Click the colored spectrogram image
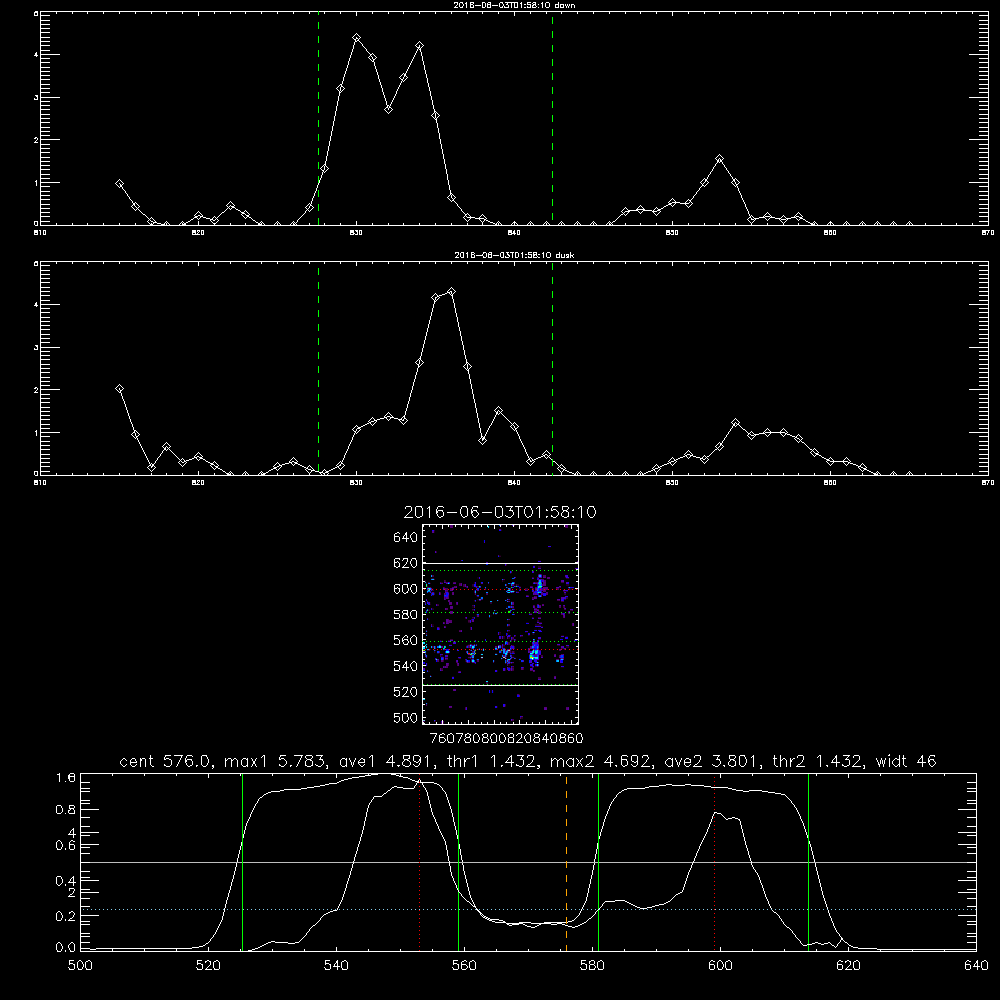Viewport: 1000px width, 1000px height. (x=500, y=624)
